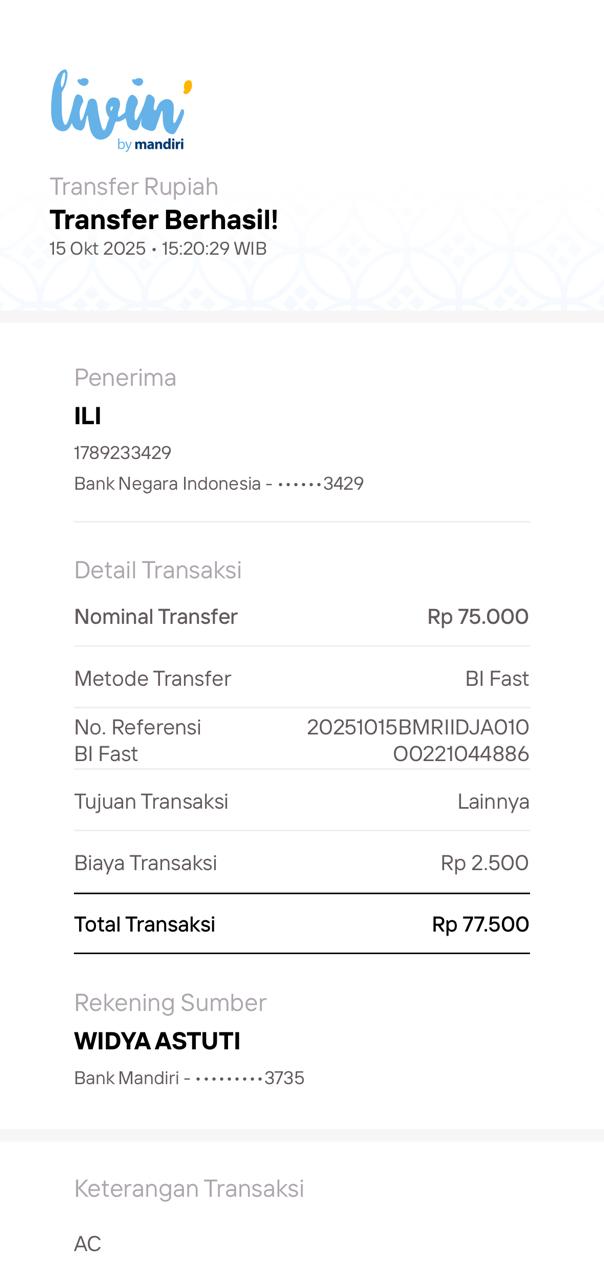Click the Keterangan Transaksi section label
The height and width of the screenshot is (1280, 604).
189,1189
